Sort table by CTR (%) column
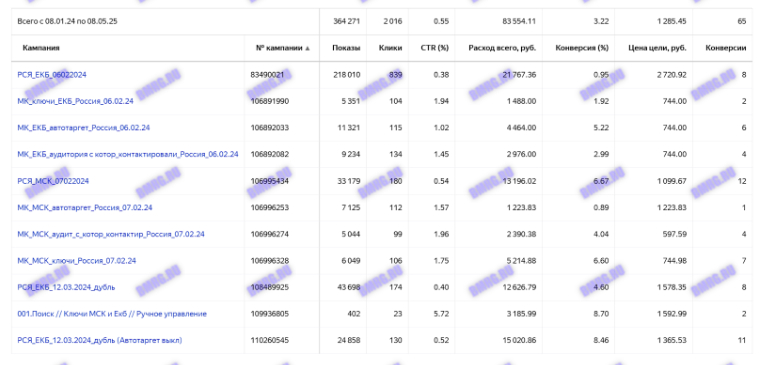The height and width of the screenshot is (365, 760). [x=434, y=48]
